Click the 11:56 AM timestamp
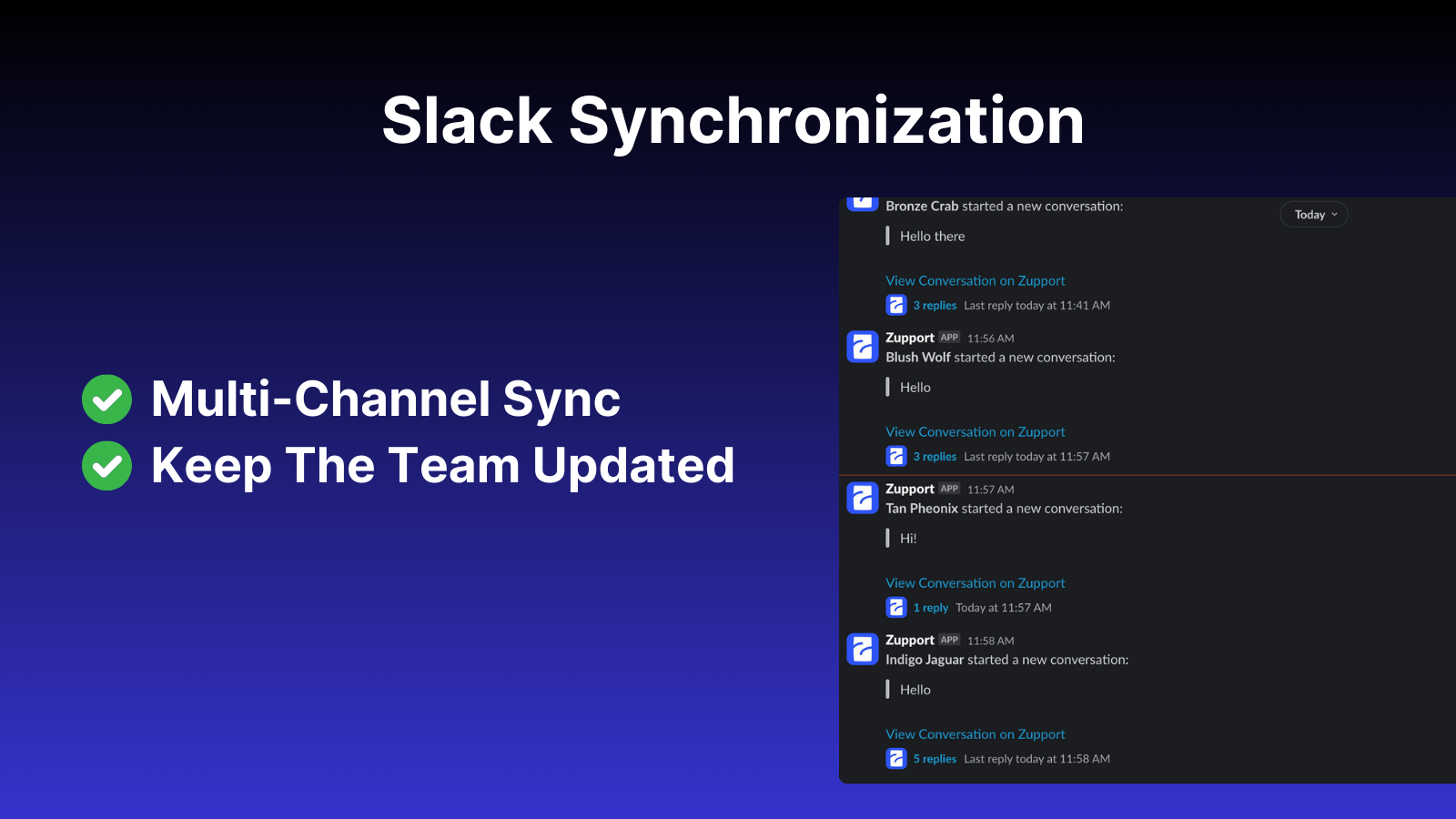1456x819 pixels. tap(990, 339)
